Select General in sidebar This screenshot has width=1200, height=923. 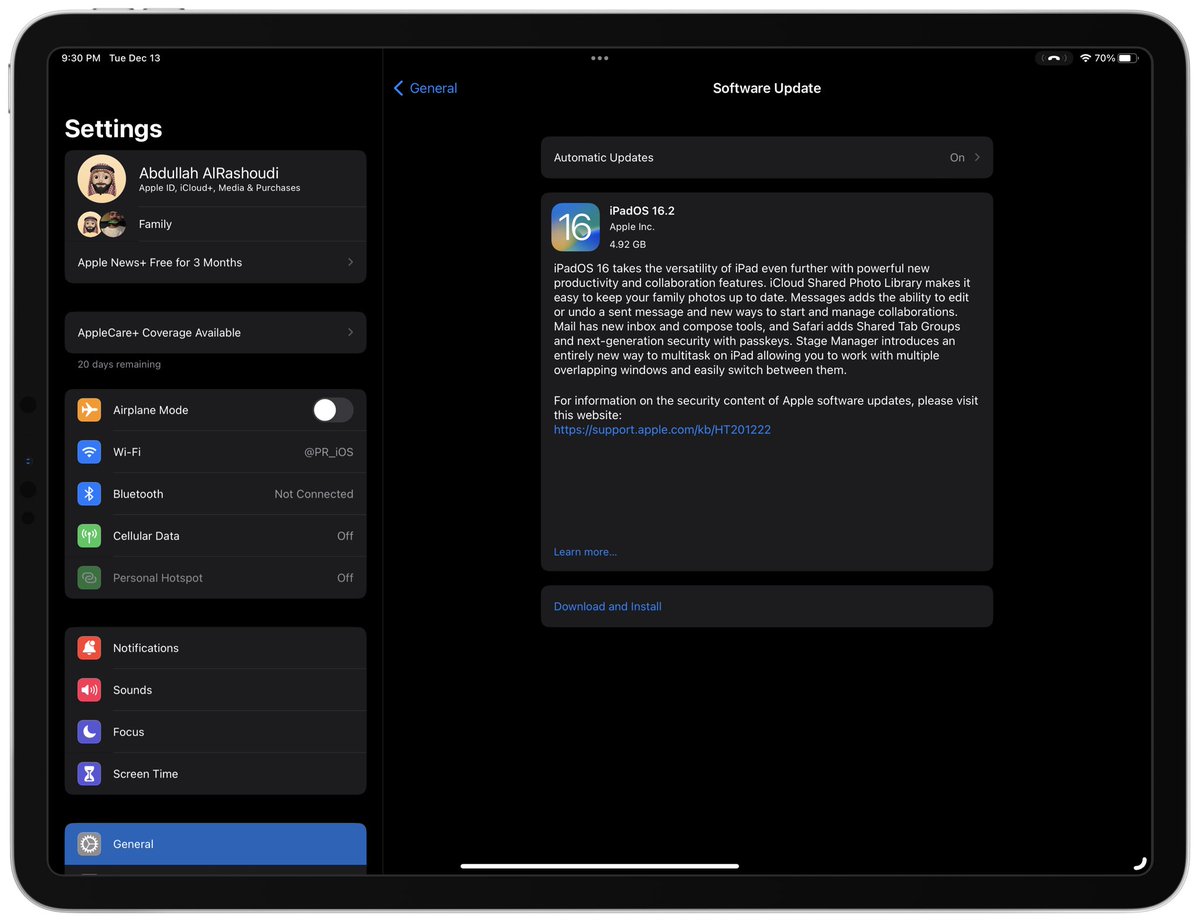[x=215, y=844]
